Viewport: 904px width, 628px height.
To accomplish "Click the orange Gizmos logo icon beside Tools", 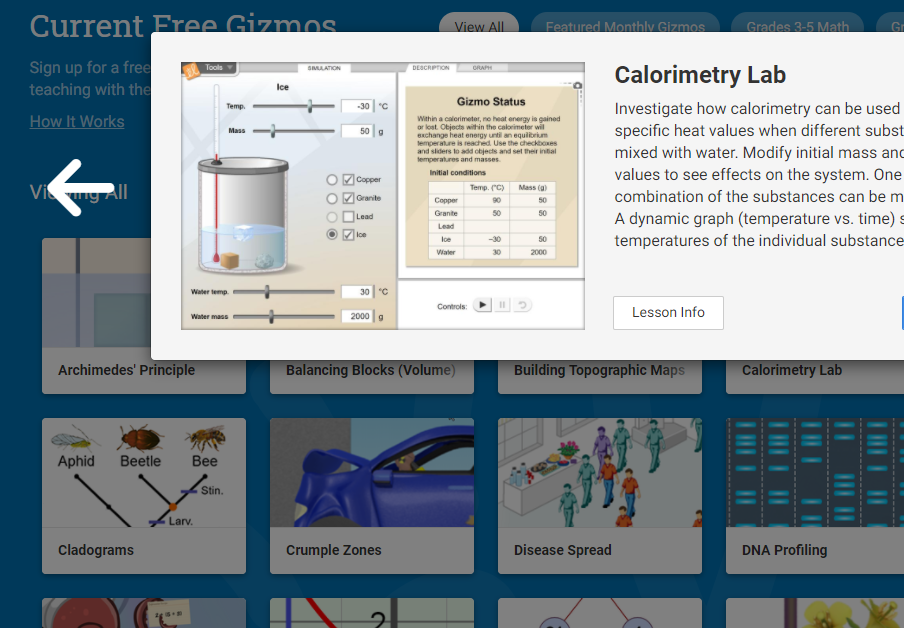I will (191, 70).
